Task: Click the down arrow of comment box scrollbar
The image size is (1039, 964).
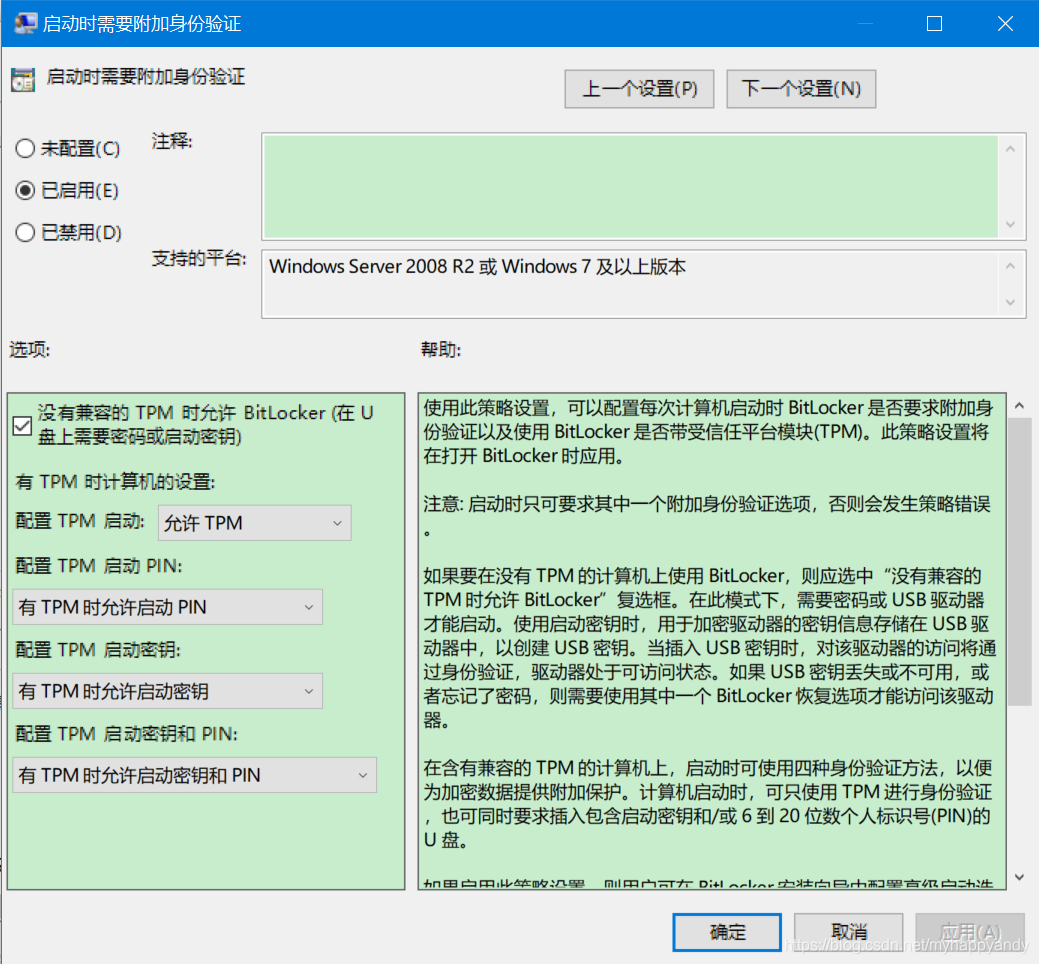Action: [x=1011, y=224]
